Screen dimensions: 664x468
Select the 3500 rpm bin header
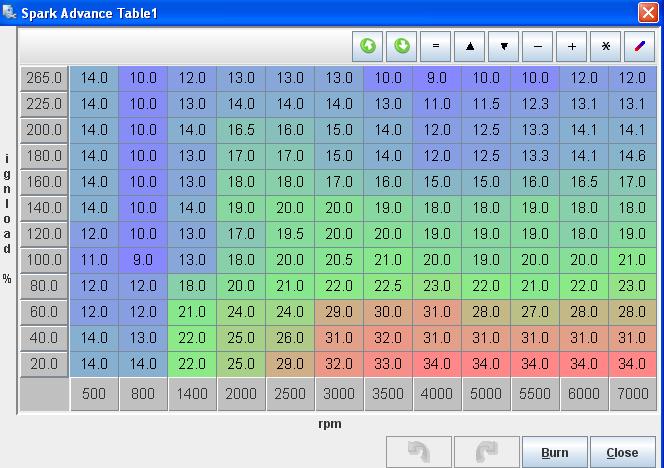click(388, 394)
